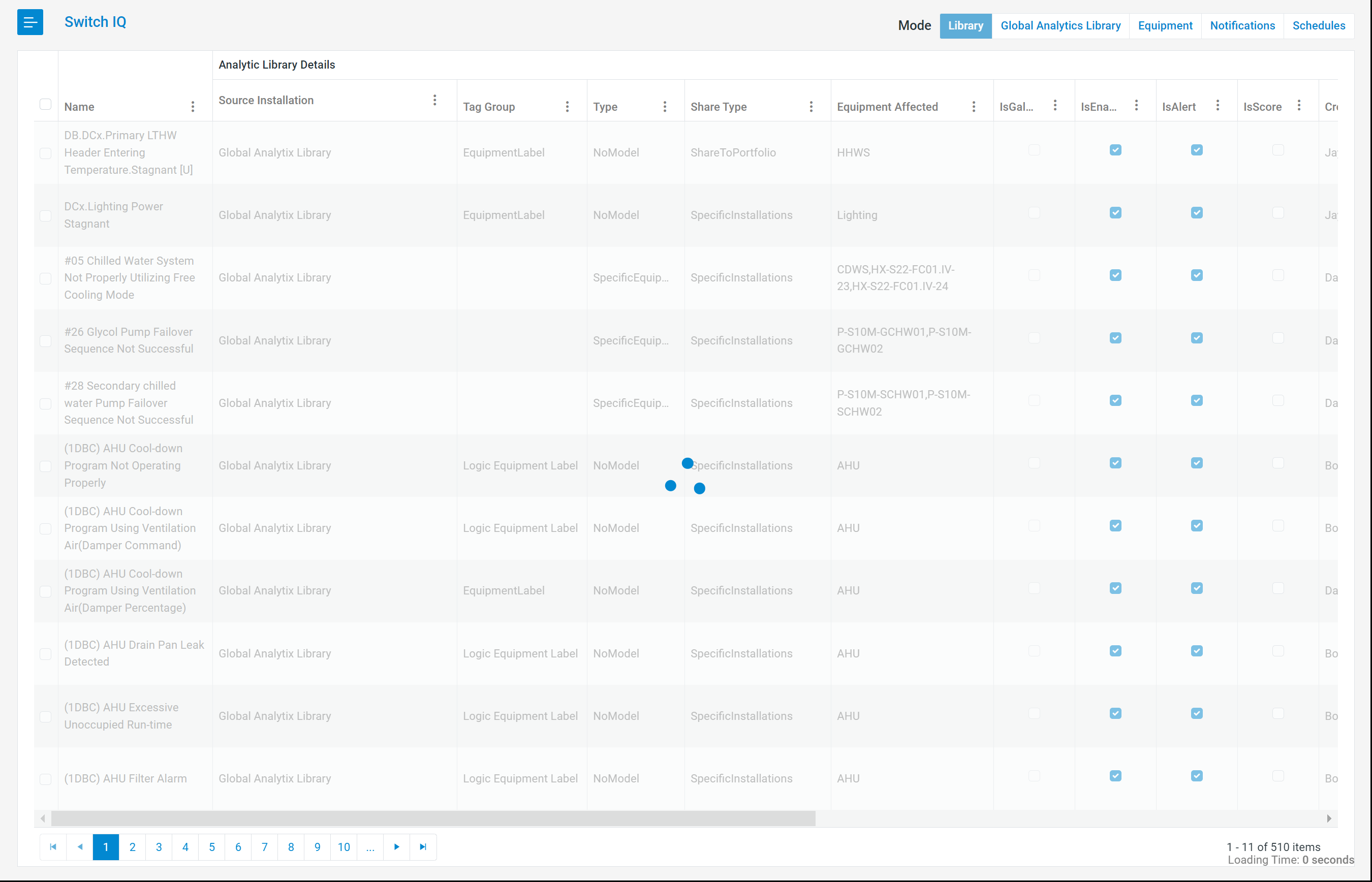
Task: Select the DCx.Lighting Power Stagnant row checkbox
Action: point(45,216)
